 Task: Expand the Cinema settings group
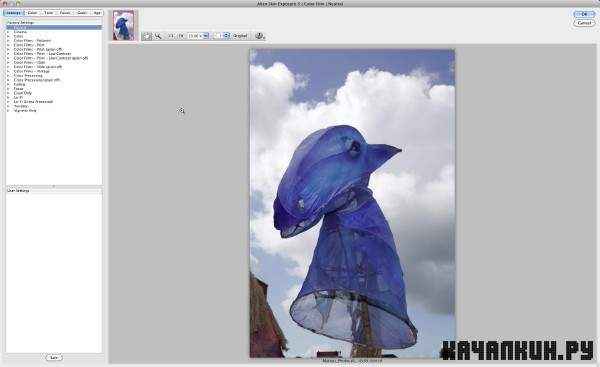tap(8, 32)
